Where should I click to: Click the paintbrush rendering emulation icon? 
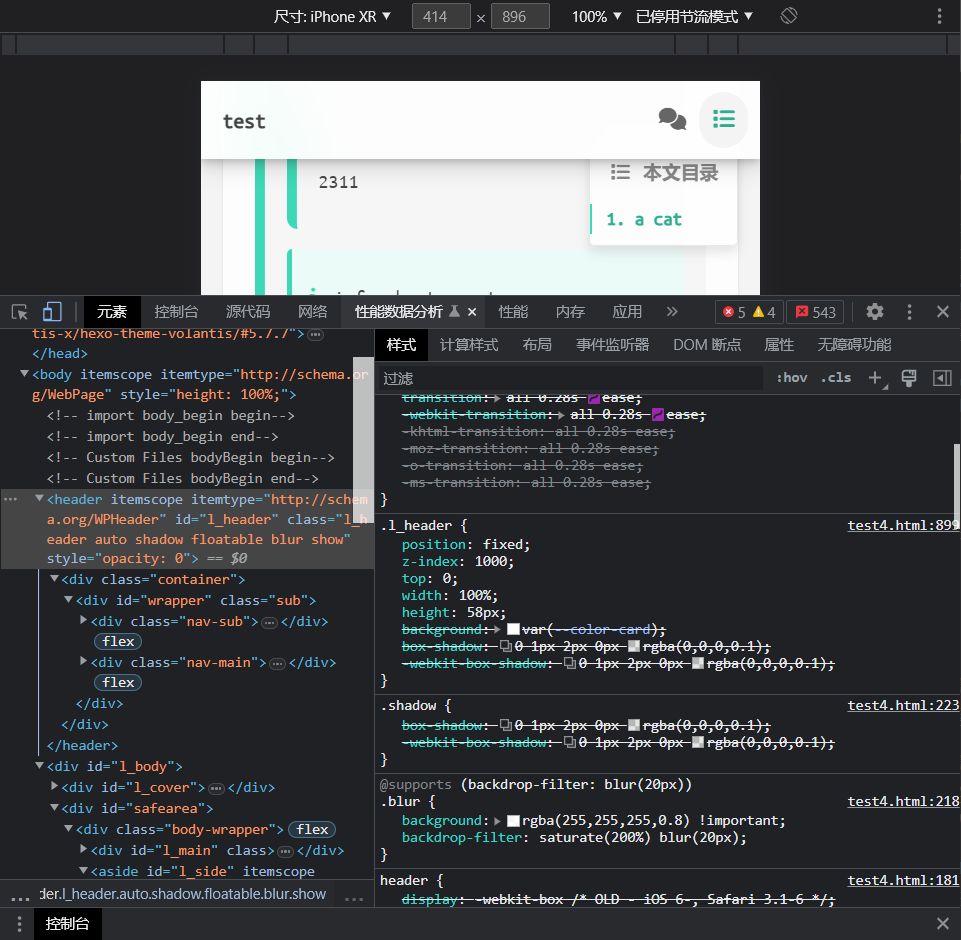[909, 378]
